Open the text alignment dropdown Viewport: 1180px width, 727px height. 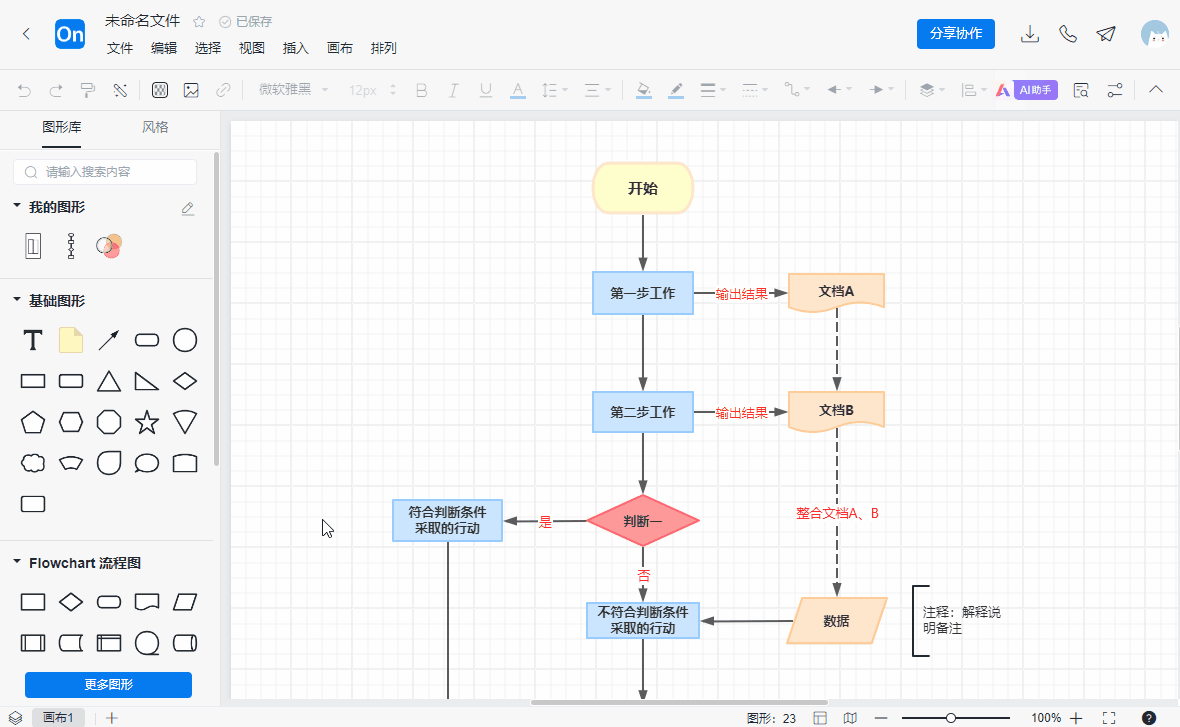[598, 90]
